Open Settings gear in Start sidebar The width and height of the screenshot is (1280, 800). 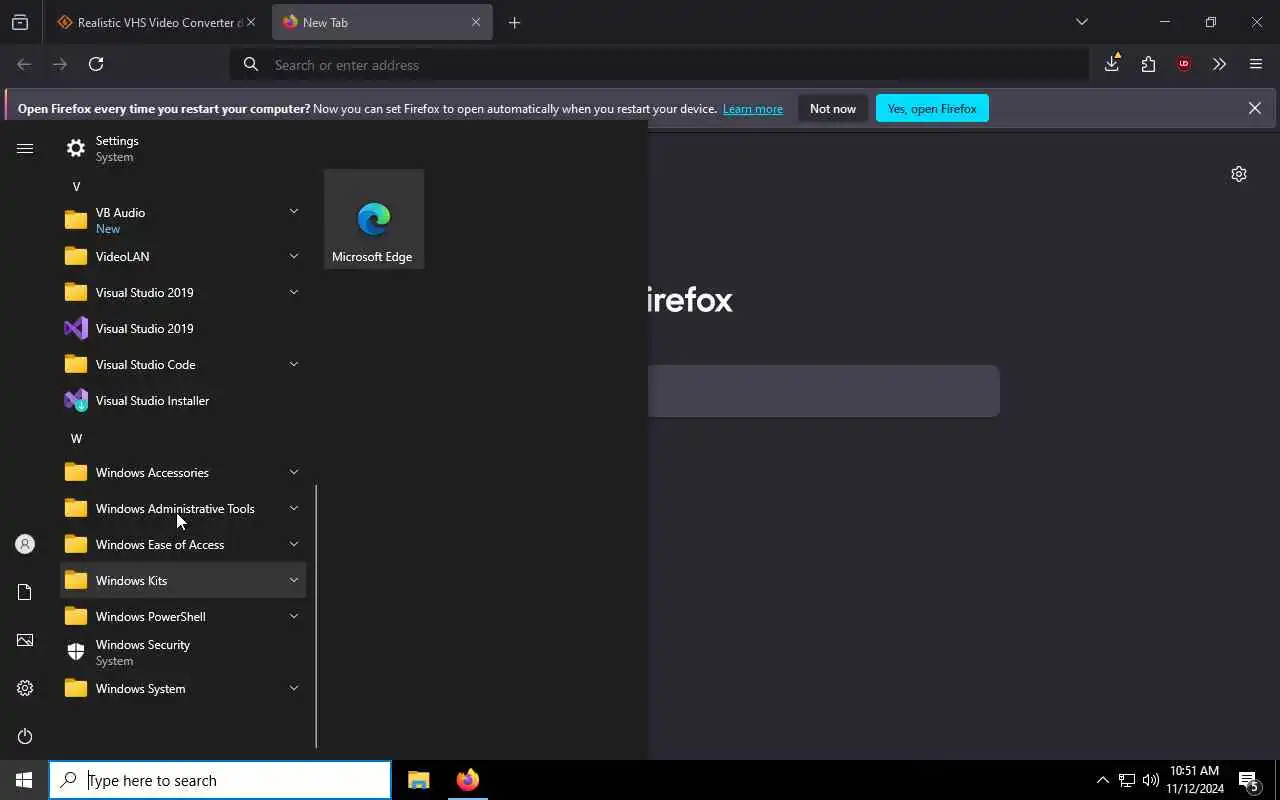(x=25, y=688)
